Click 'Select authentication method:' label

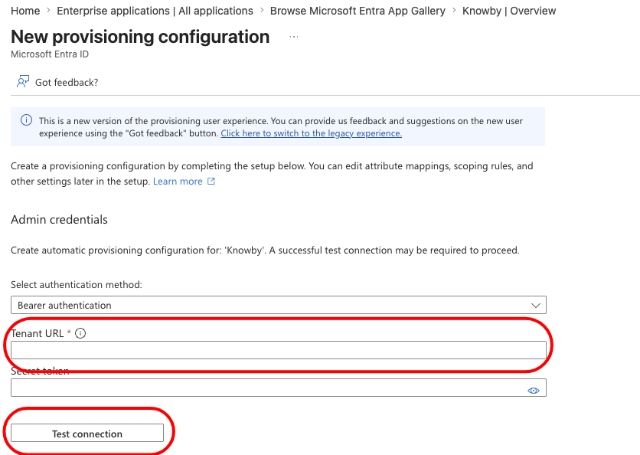76,284
